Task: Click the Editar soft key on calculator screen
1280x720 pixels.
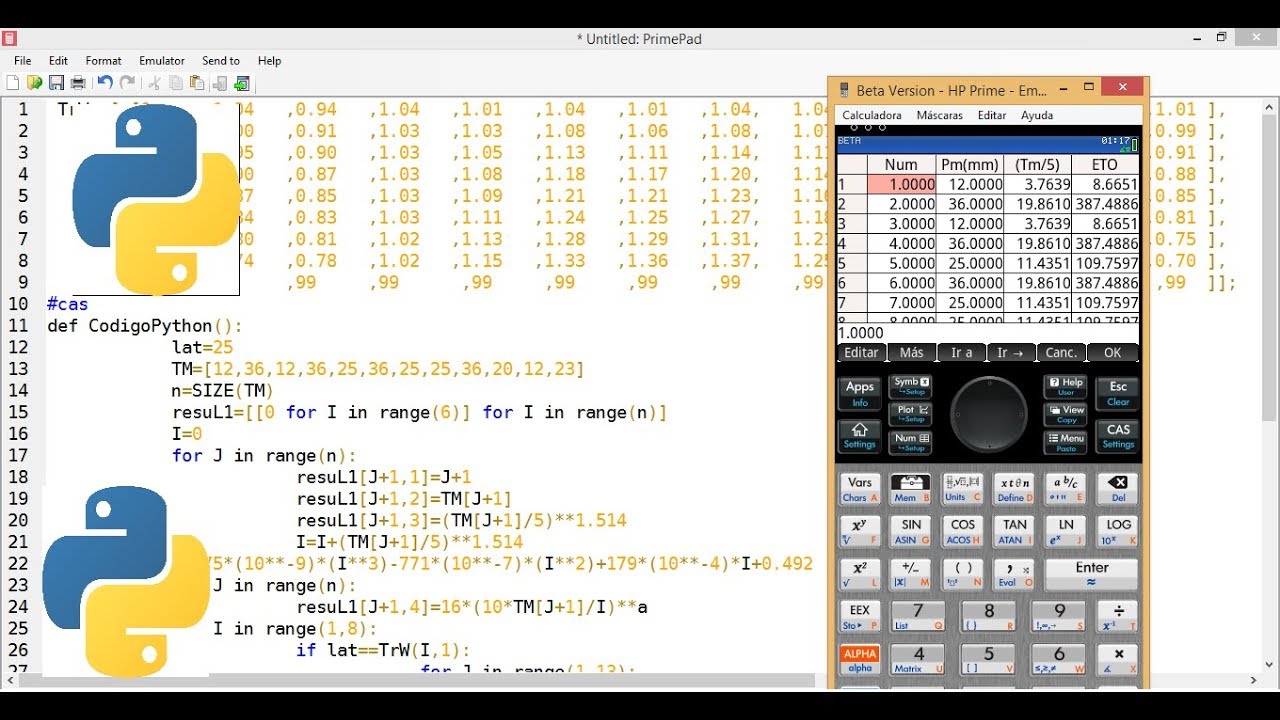Action: (861, 352)
